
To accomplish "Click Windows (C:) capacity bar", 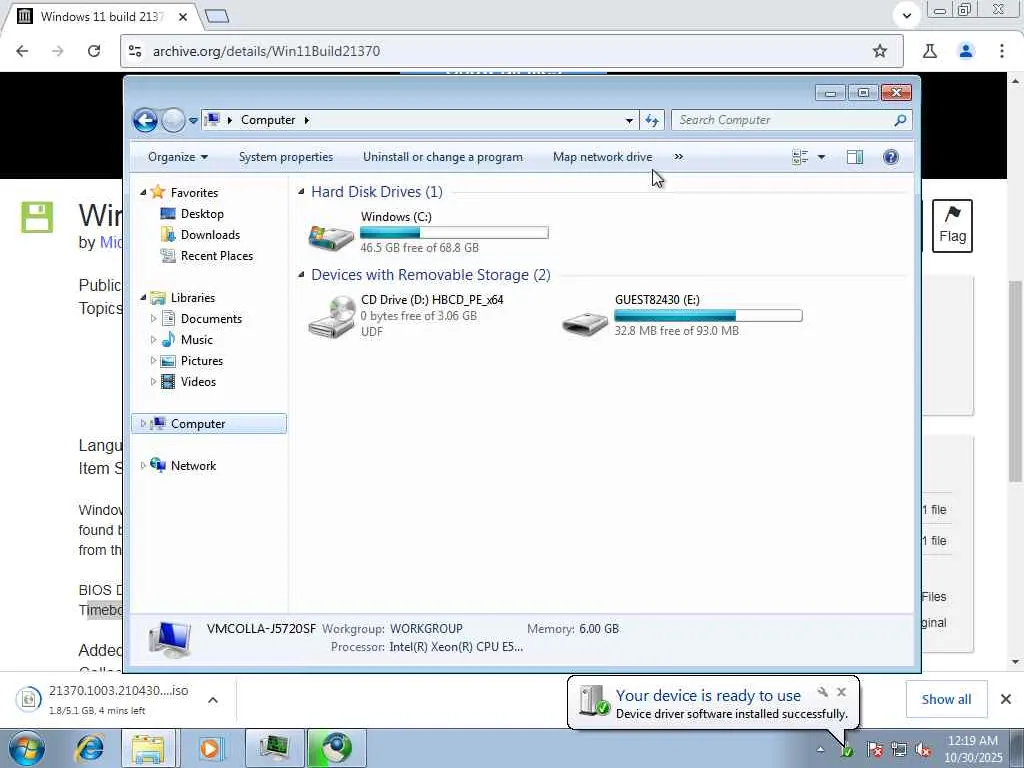I will [x=455, y=232].
